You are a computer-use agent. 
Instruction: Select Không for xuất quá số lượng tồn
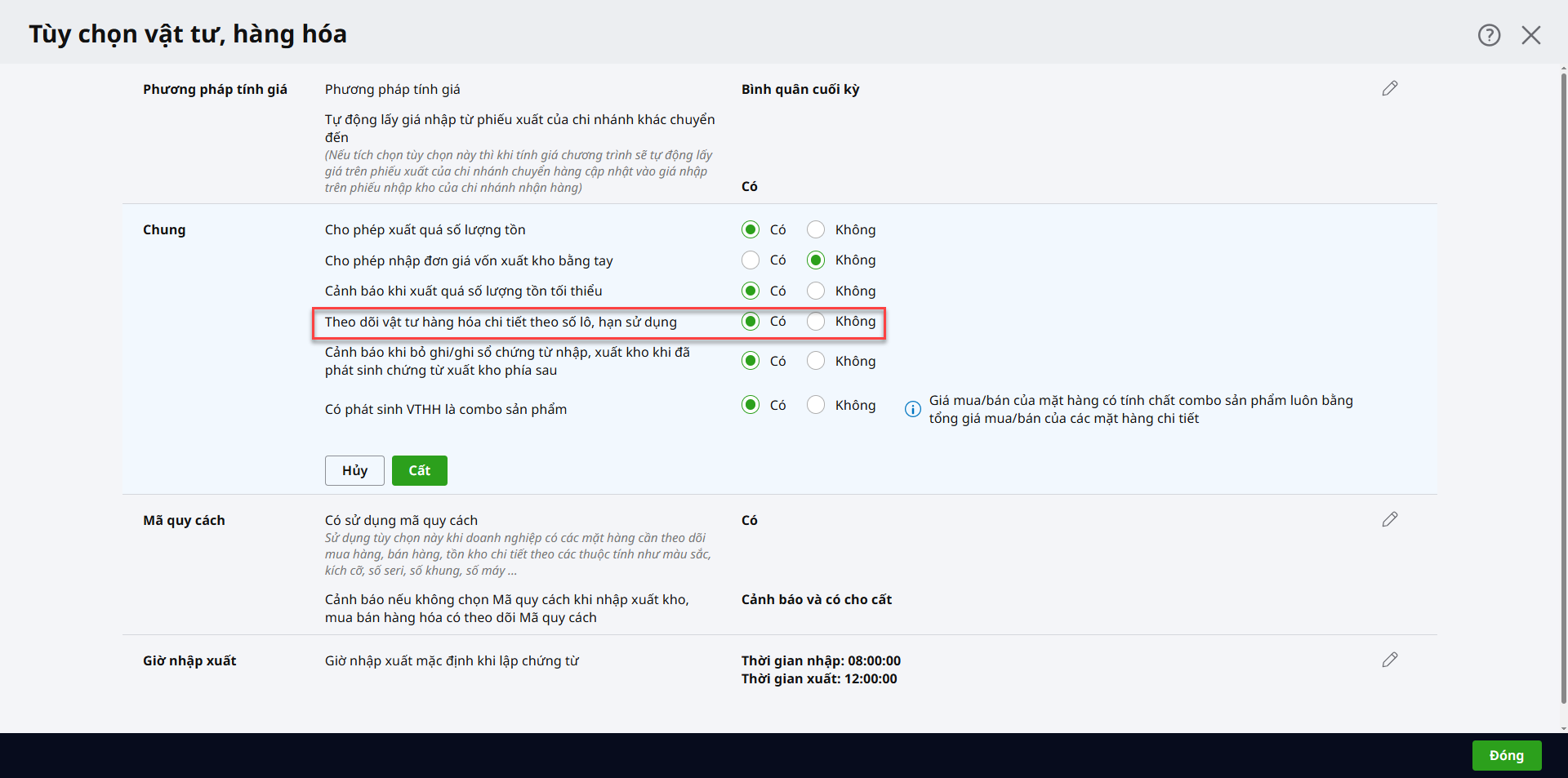[816, 229]
